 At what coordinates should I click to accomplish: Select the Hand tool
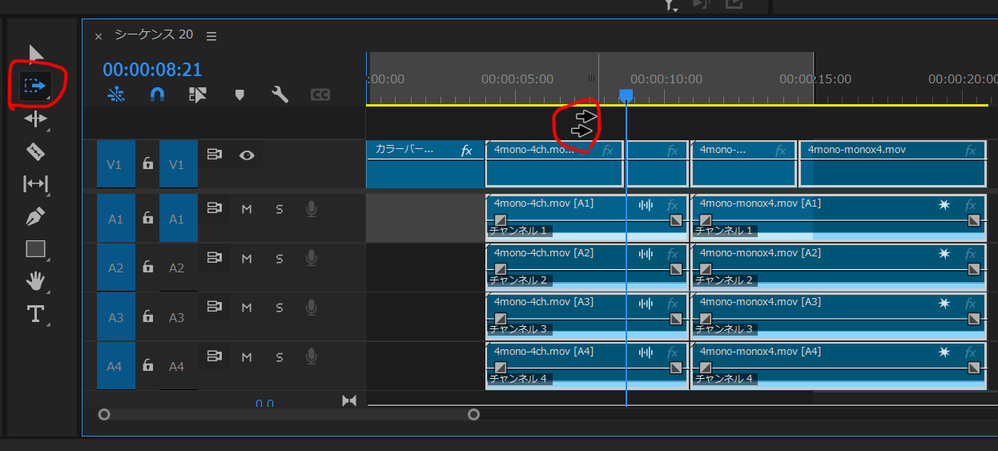(x=35, y=281)
